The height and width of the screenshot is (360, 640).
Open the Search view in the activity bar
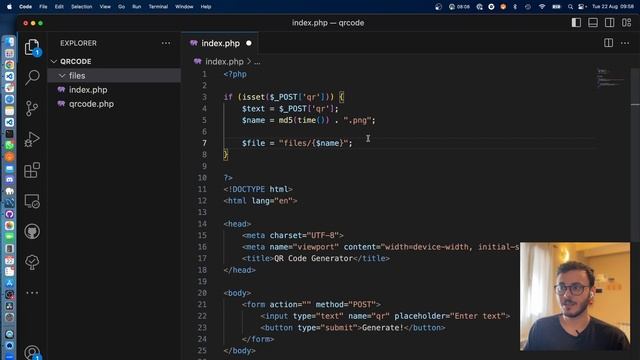[x=32, y=78]
